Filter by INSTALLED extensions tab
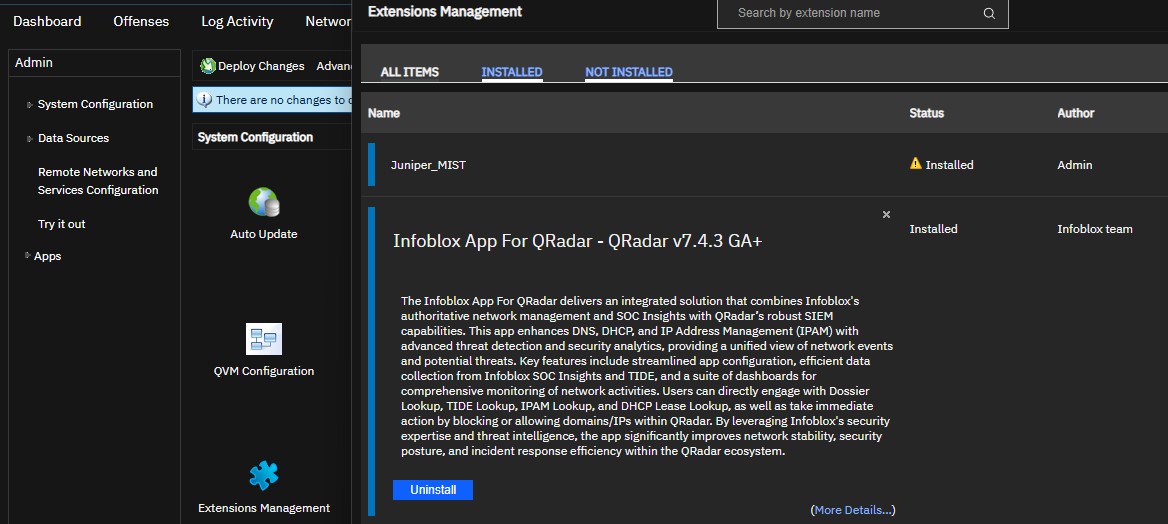Image resolution: width=1168 pixels, height=524 pixels. (512, 72)
